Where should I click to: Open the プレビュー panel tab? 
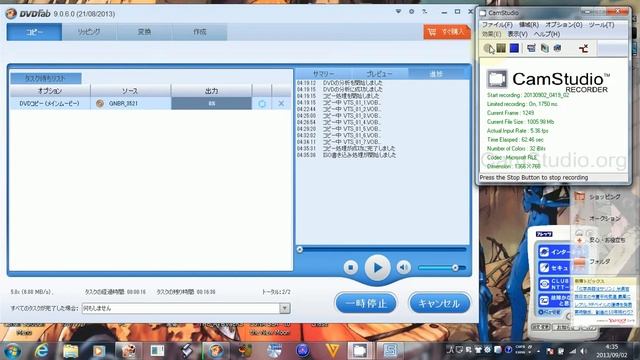point(379,74)
